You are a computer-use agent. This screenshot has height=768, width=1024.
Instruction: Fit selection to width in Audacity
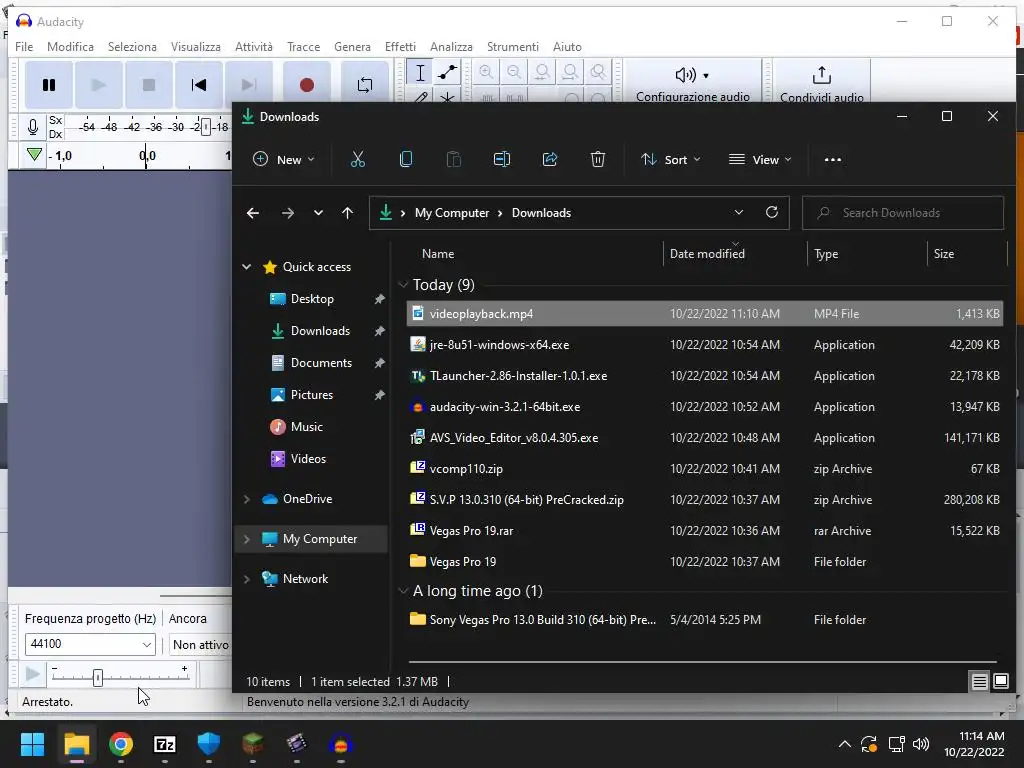click(542, 72)
